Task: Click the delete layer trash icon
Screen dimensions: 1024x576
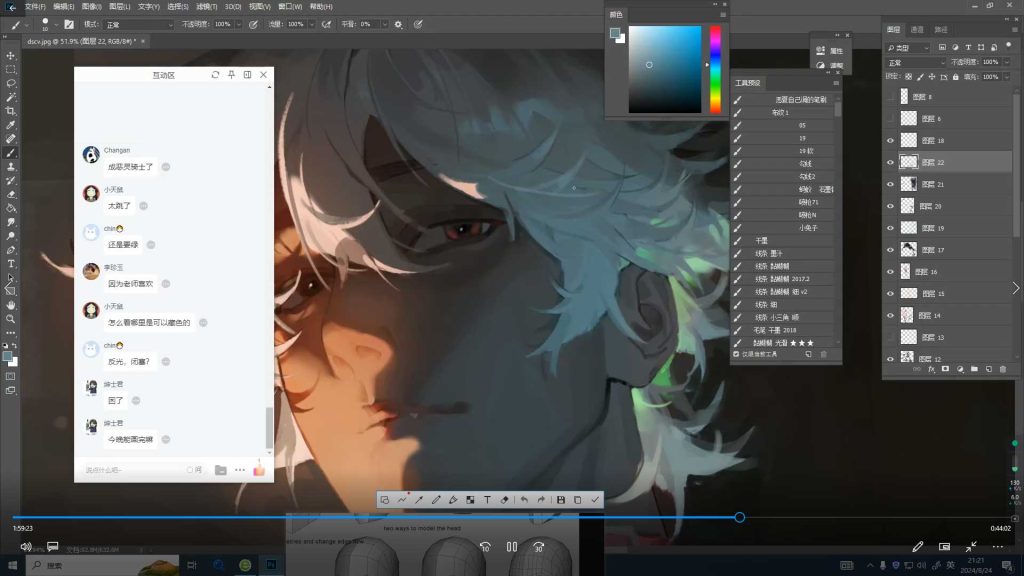Action: 1003,369
